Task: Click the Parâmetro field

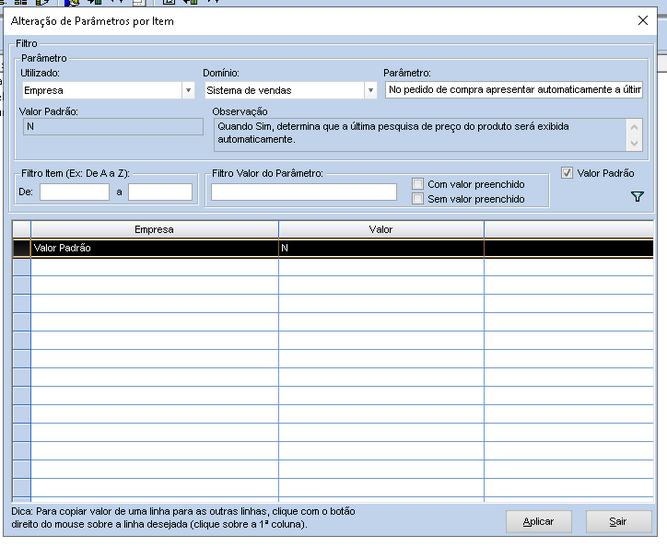Action: (x=513, y=90)
